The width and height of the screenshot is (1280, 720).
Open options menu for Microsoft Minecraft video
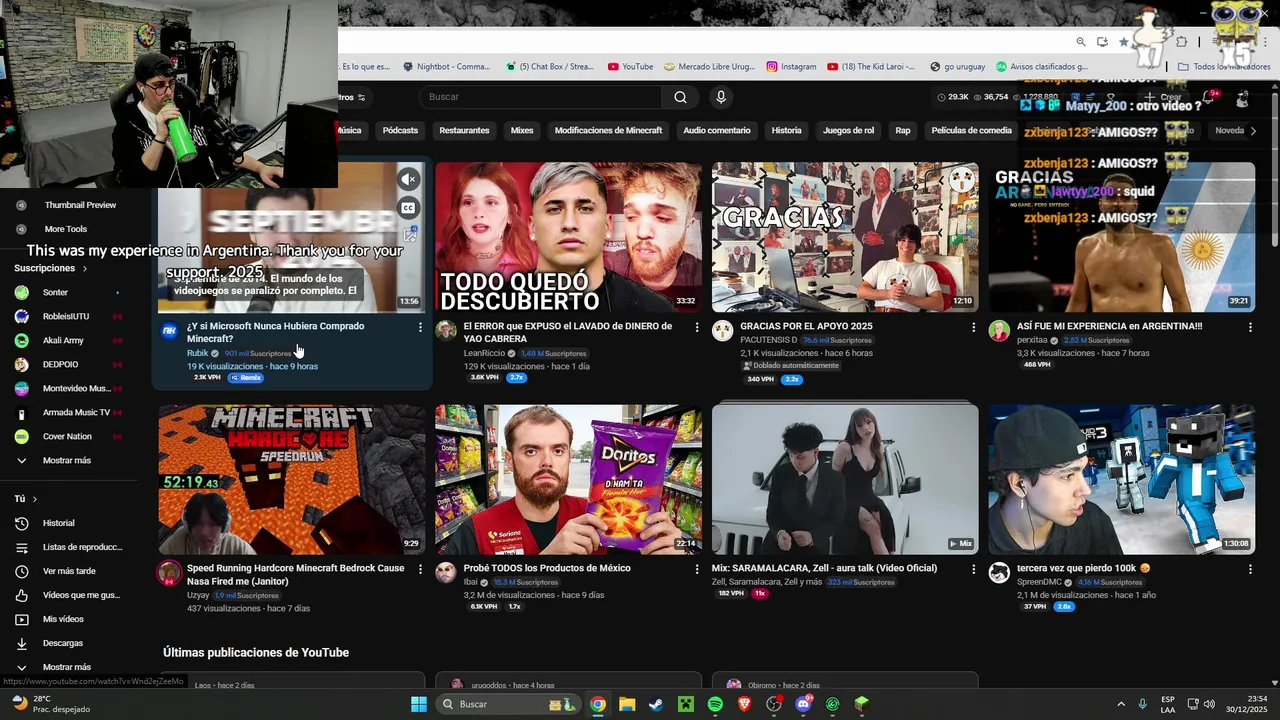coord(420,327)
